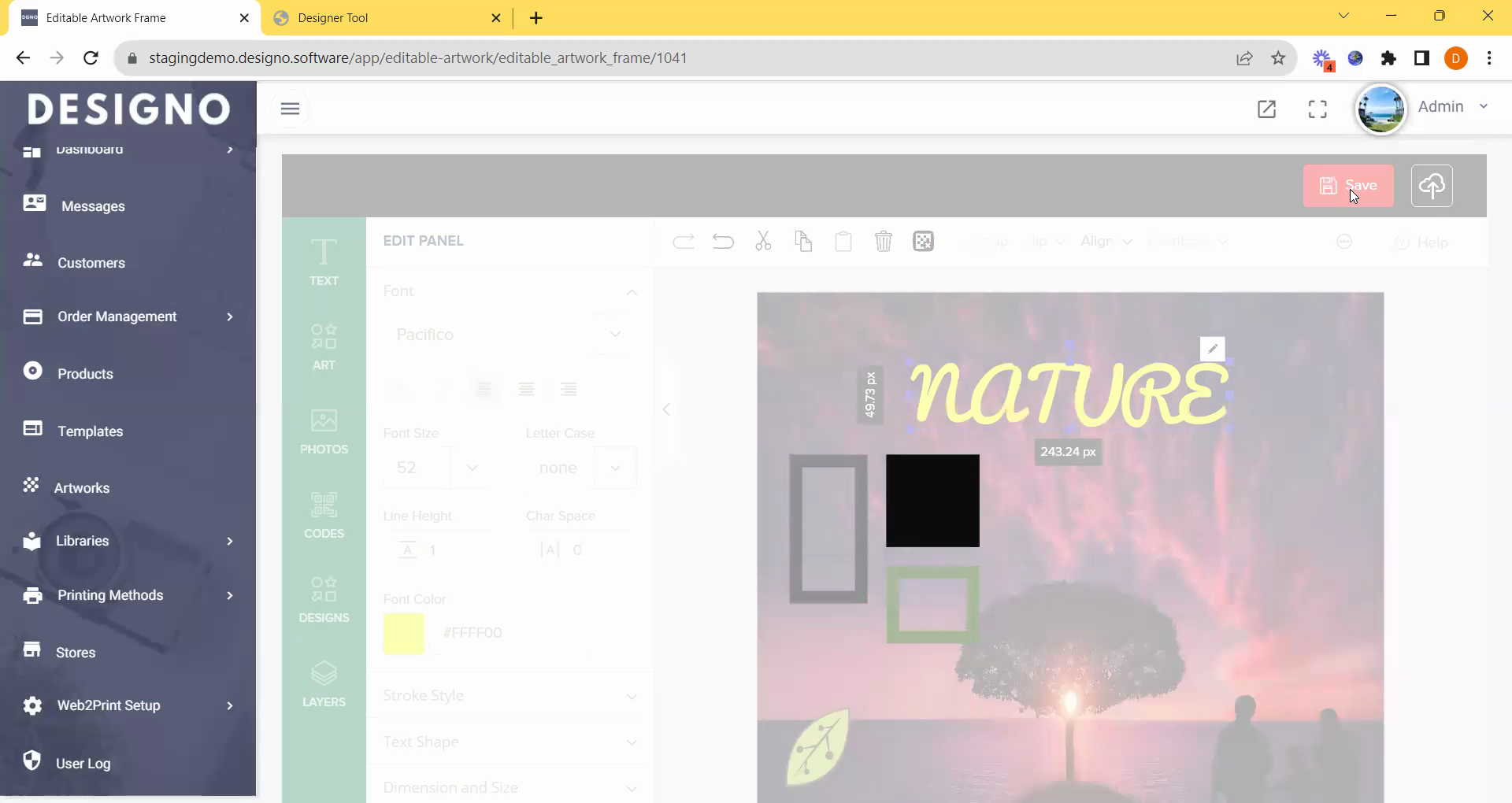Toggle fullscreen mode icon

coord(1317,109)
